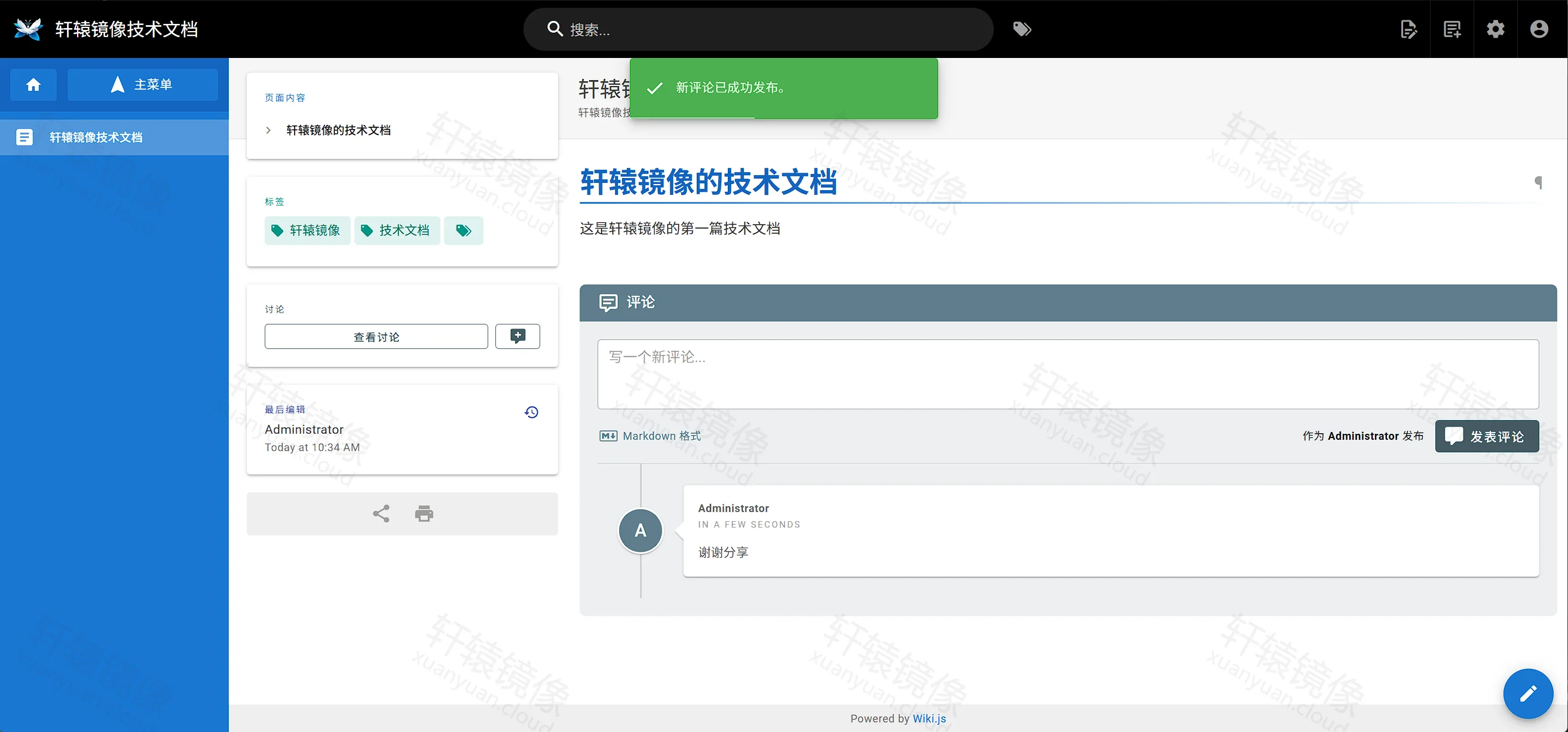Screen dimensions: 1568x732
Task: Focus the 写一个新评论 comment box
Action: pos(1068,374)
